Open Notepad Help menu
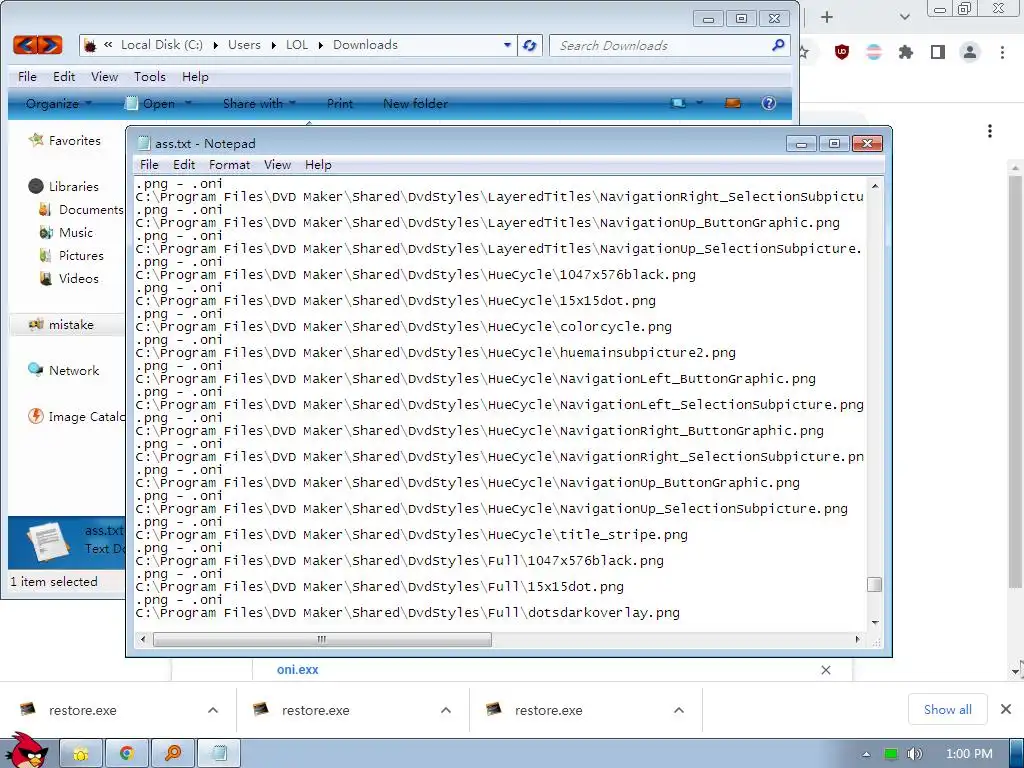 [x=318, y=165]
